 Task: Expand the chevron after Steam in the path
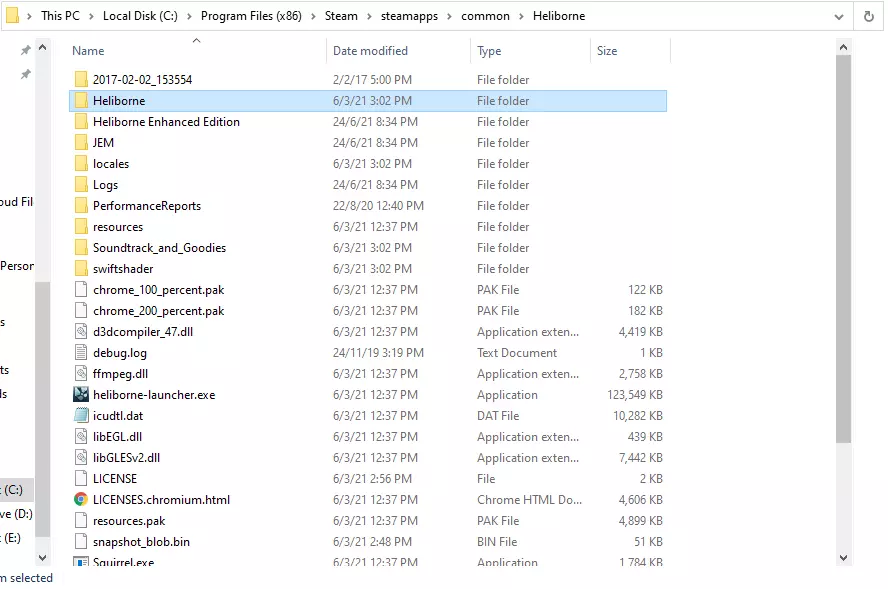(x=369, y=16)
